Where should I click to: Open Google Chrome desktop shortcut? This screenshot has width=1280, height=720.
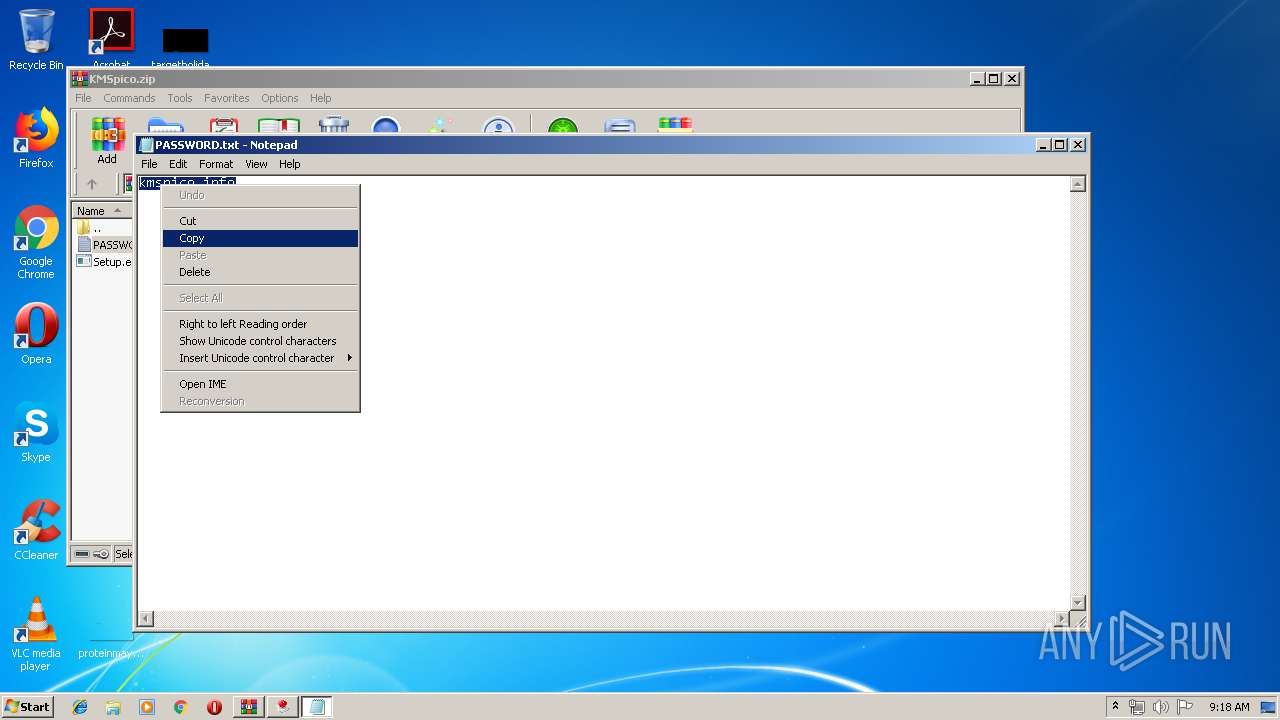point(36,242)
